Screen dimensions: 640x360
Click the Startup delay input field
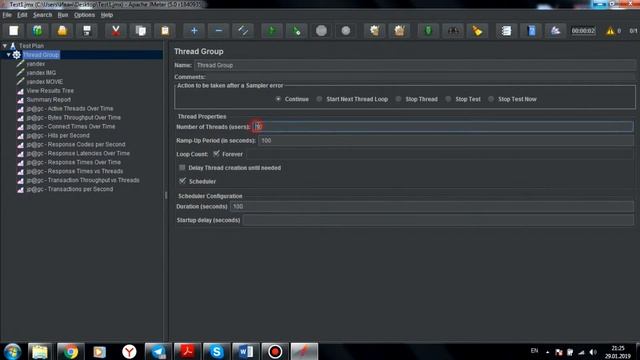(438, 220)
